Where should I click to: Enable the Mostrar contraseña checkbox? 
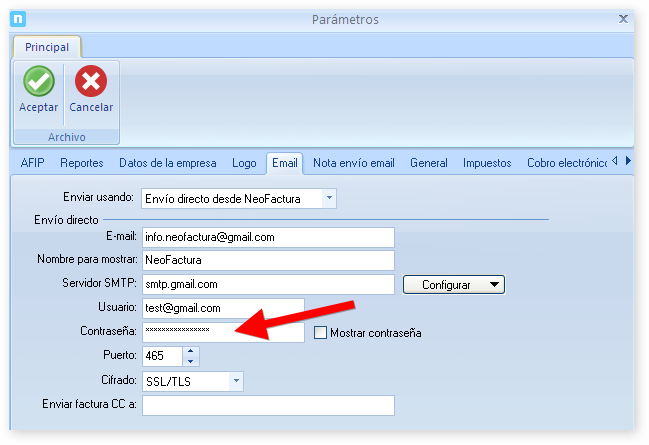tap(321, 333)
